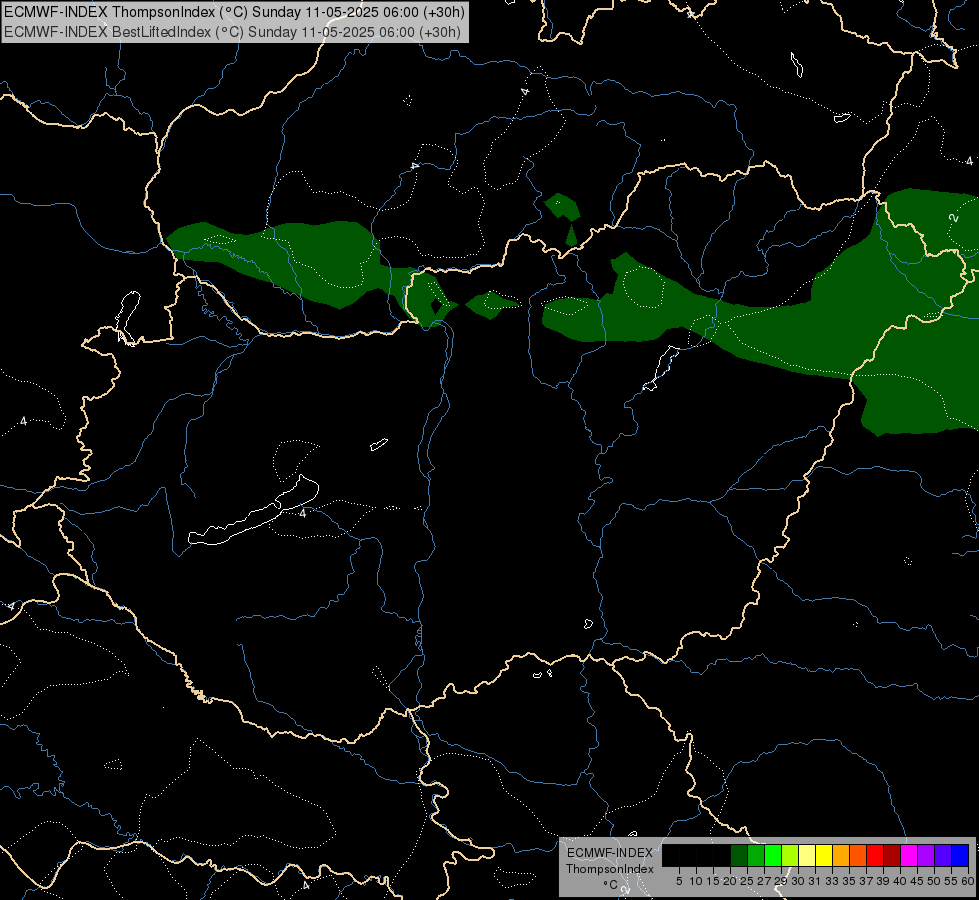Click legend tick value 39

883,881
